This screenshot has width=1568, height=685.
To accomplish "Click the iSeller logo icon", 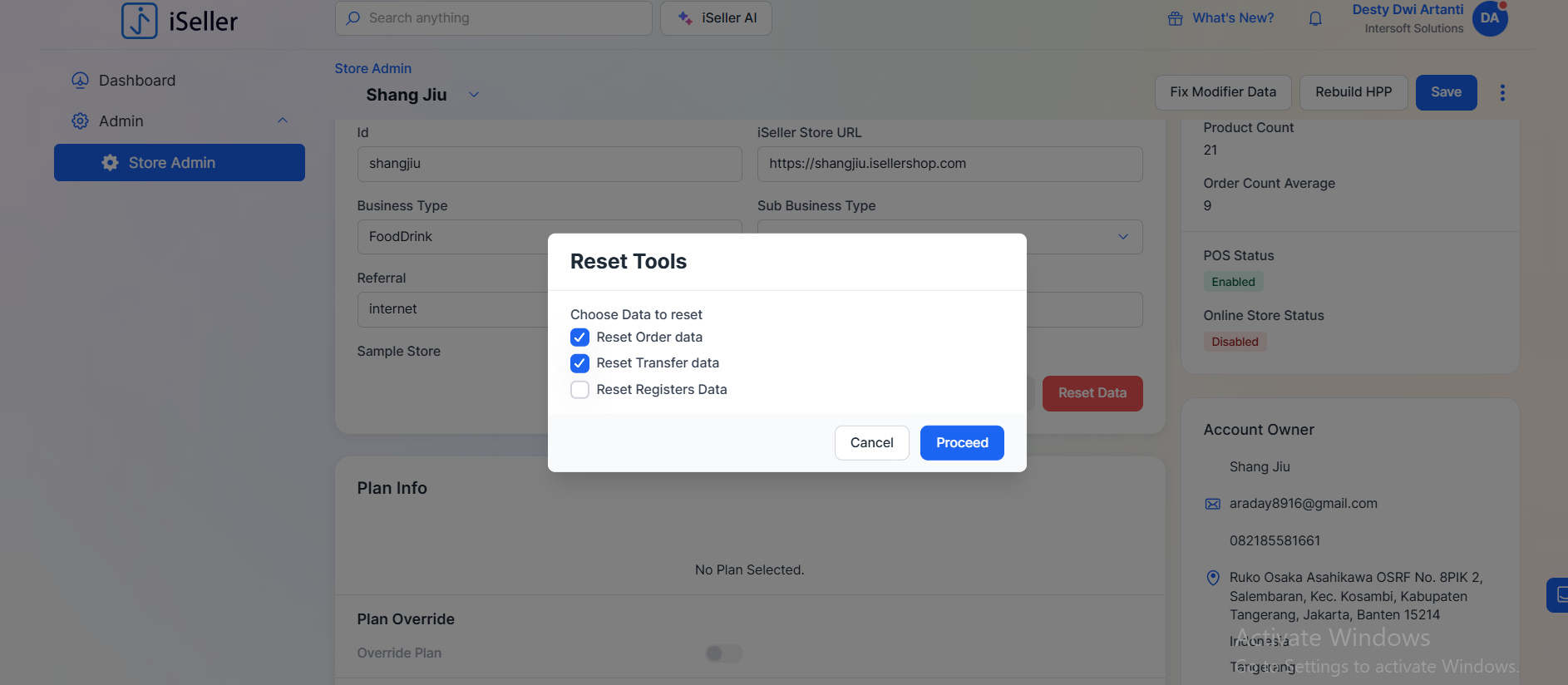I will pyautogui.click(x=139, y=21).
